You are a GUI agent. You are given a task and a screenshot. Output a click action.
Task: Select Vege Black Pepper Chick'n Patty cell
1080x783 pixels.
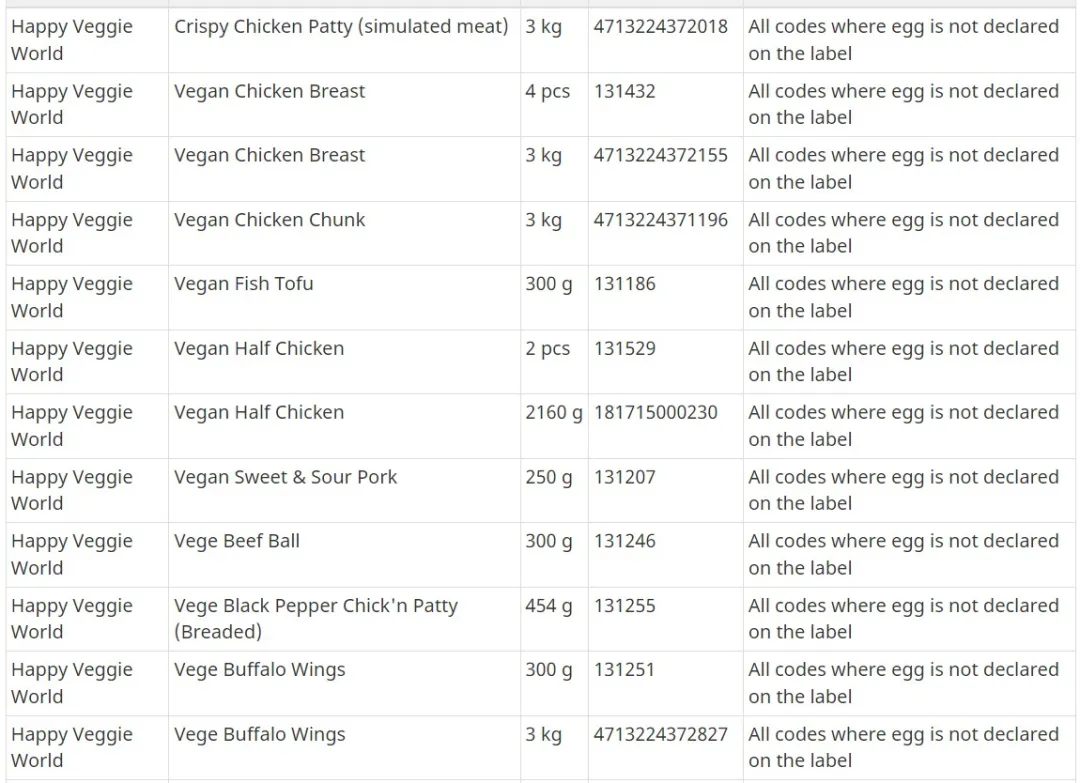[344, 619]
